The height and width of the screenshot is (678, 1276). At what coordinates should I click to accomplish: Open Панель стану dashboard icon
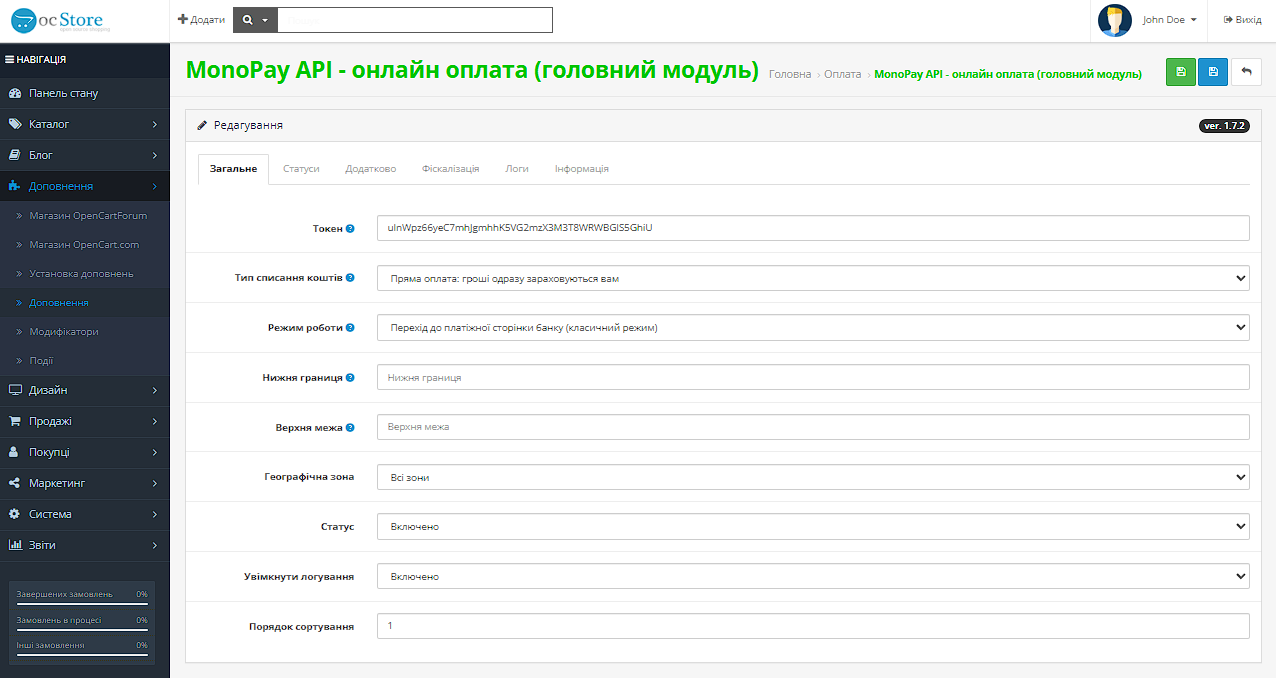15,93
